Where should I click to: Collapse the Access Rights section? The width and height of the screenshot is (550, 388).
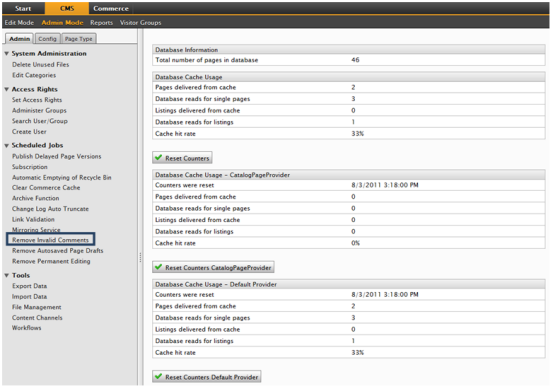pos(7,89)
